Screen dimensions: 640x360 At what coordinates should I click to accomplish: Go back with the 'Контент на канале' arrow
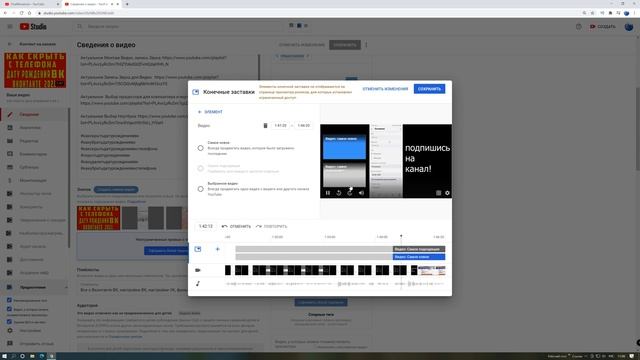click(10, 44)
